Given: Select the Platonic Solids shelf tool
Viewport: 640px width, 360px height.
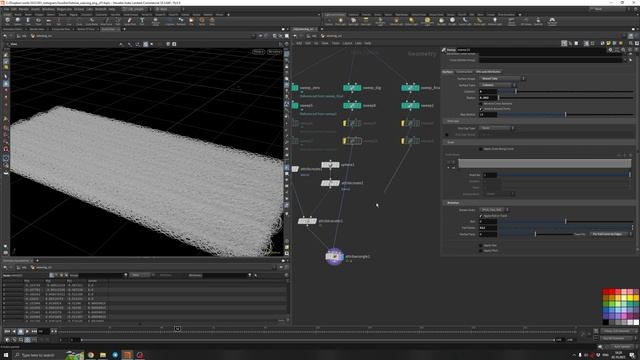Looking at the screenshot, I should coord(156,21).
